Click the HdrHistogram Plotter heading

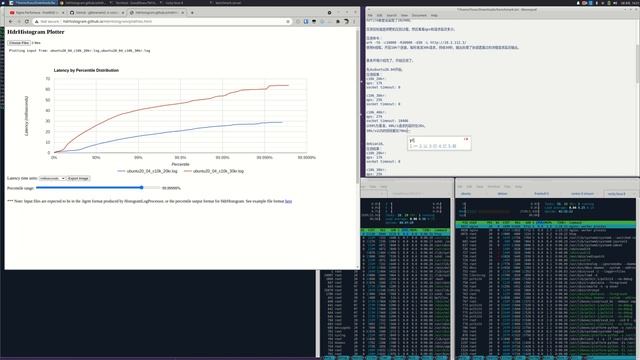pyautogui.click(x=36, y=32)
